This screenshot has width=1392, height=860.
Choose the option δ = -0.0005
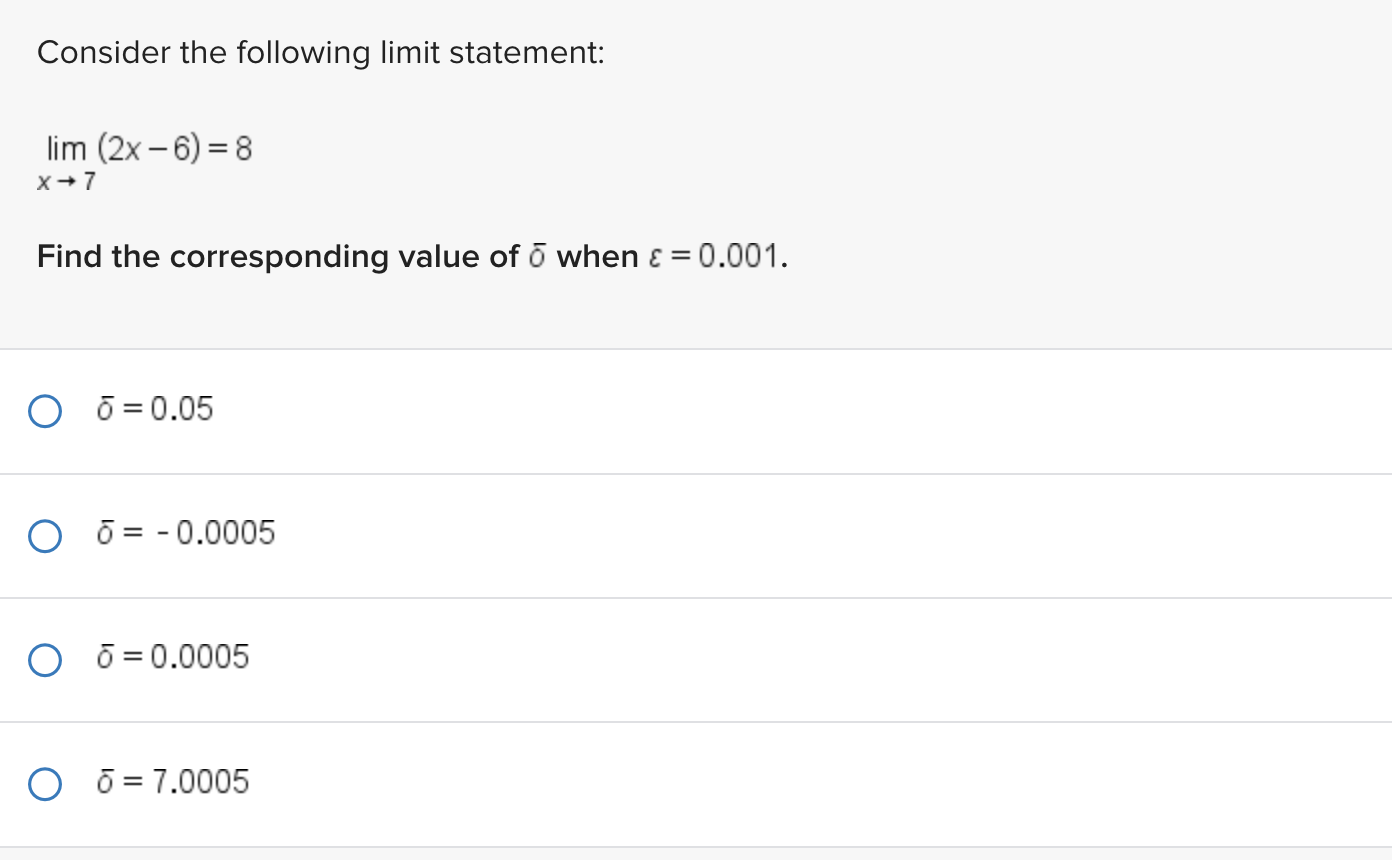coord(44,535)
